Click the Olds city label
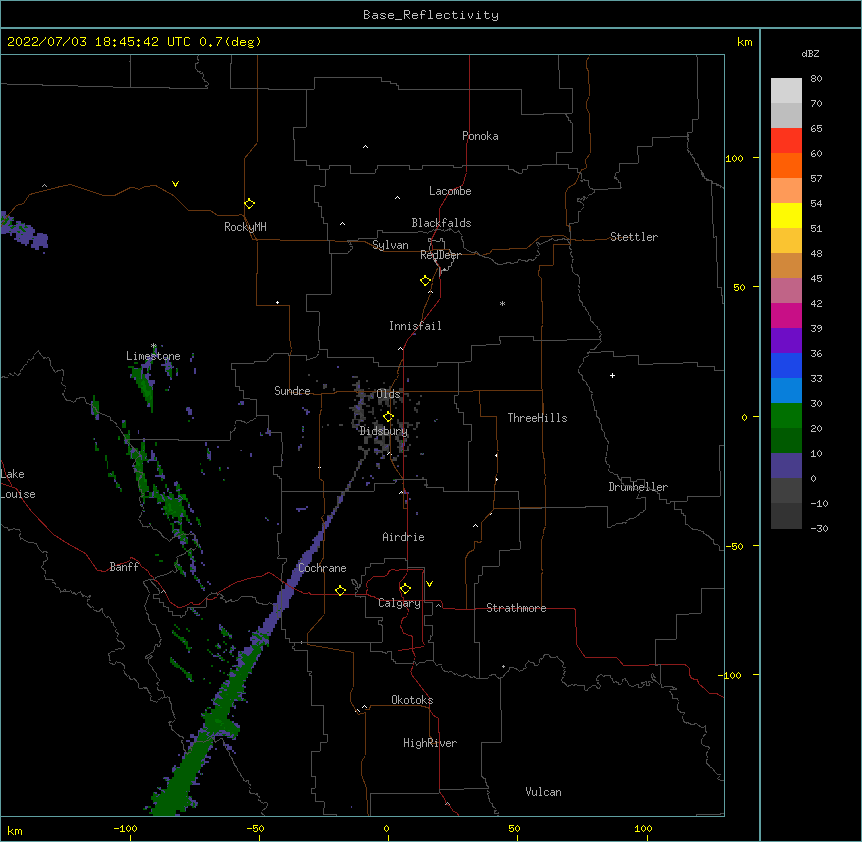The height and width of the screenshot is (842, 862). click(388, 394)
